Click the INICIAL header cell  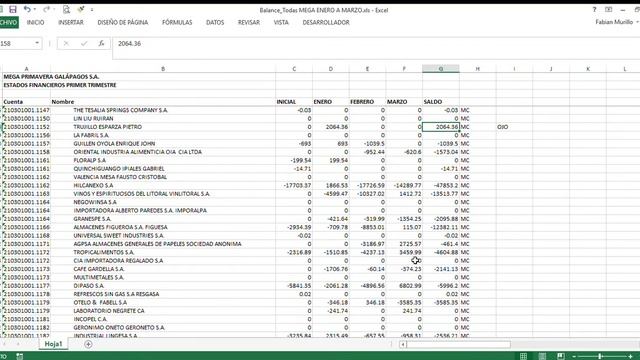294,102
